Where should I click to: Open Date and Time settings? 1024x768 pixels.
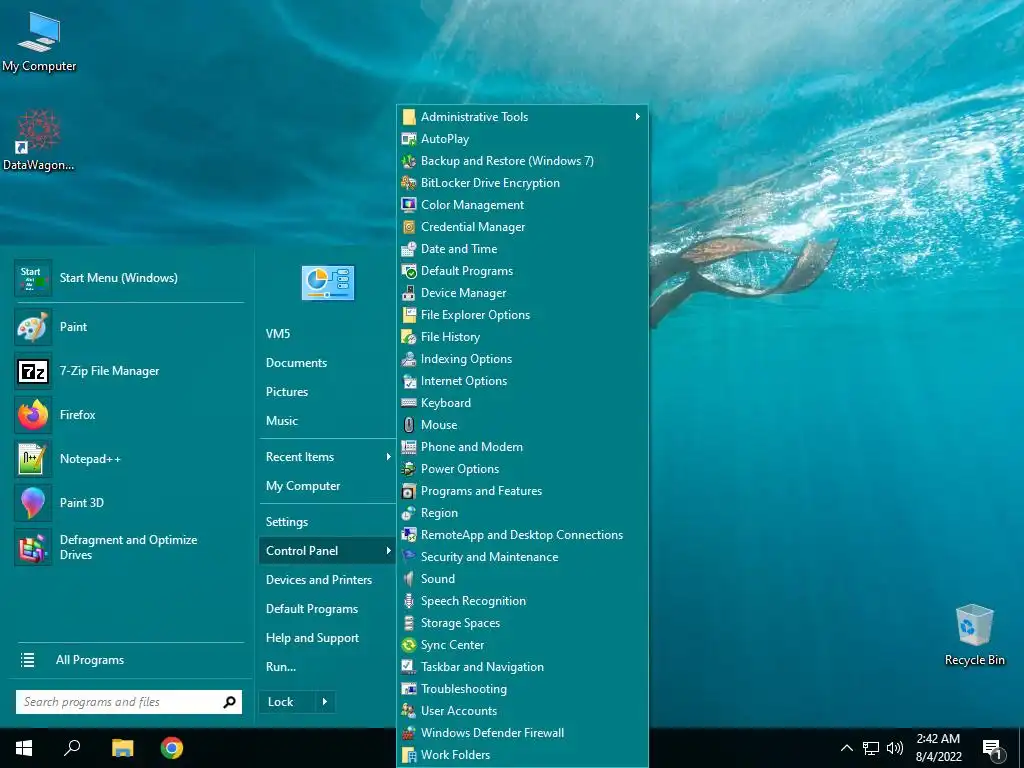click(x=522, y=249)
